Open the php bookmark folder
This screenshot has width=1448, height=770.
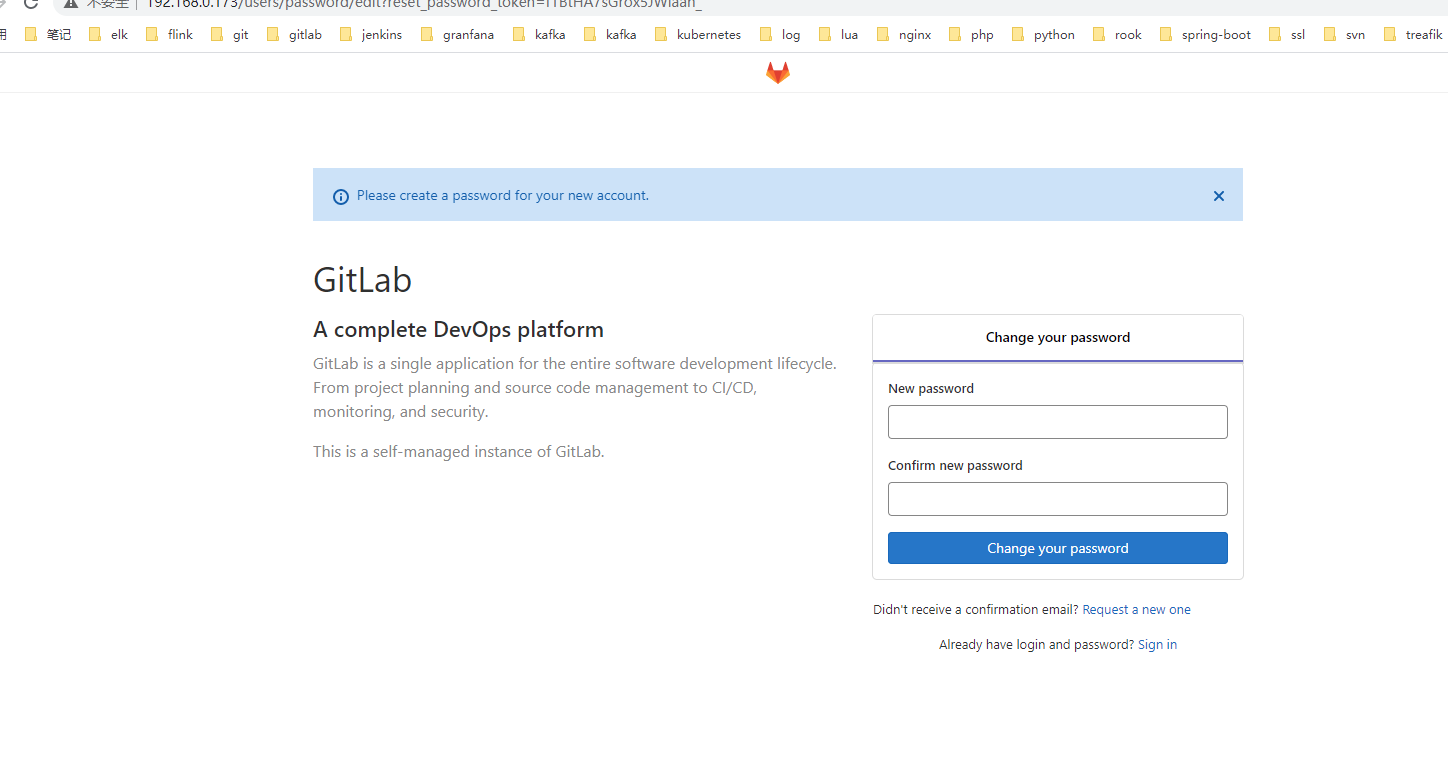pyautogui.click(x=971, y=35)
